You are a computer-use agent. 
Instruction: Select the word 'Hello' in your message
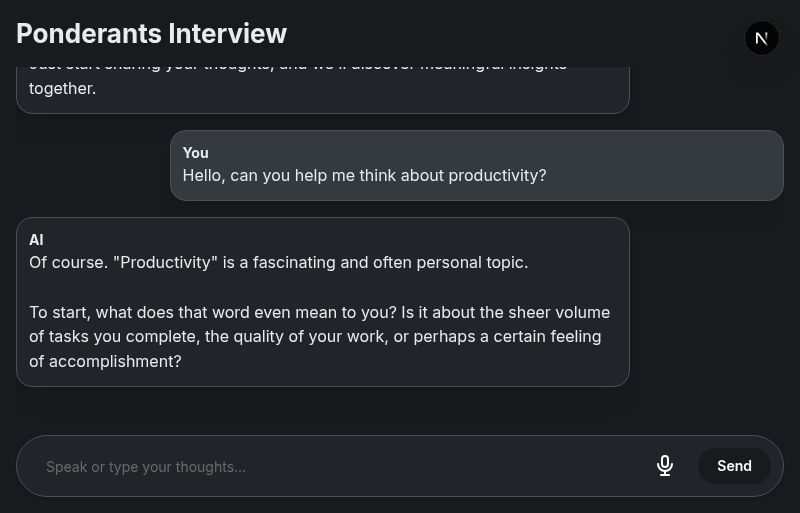[203, 175]
